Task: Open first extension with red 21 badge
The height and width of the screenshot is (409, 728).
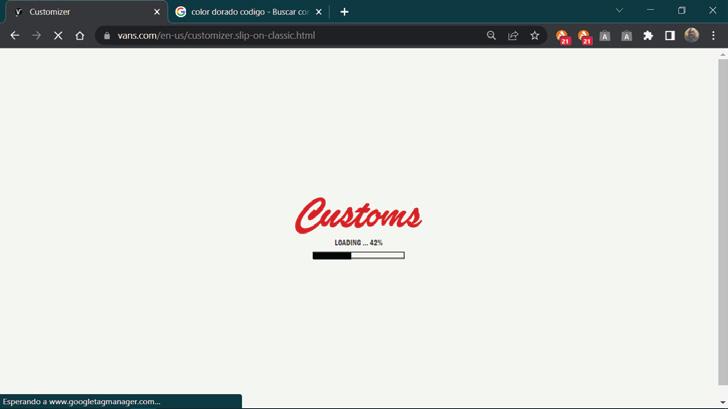Action: point(563,37)
